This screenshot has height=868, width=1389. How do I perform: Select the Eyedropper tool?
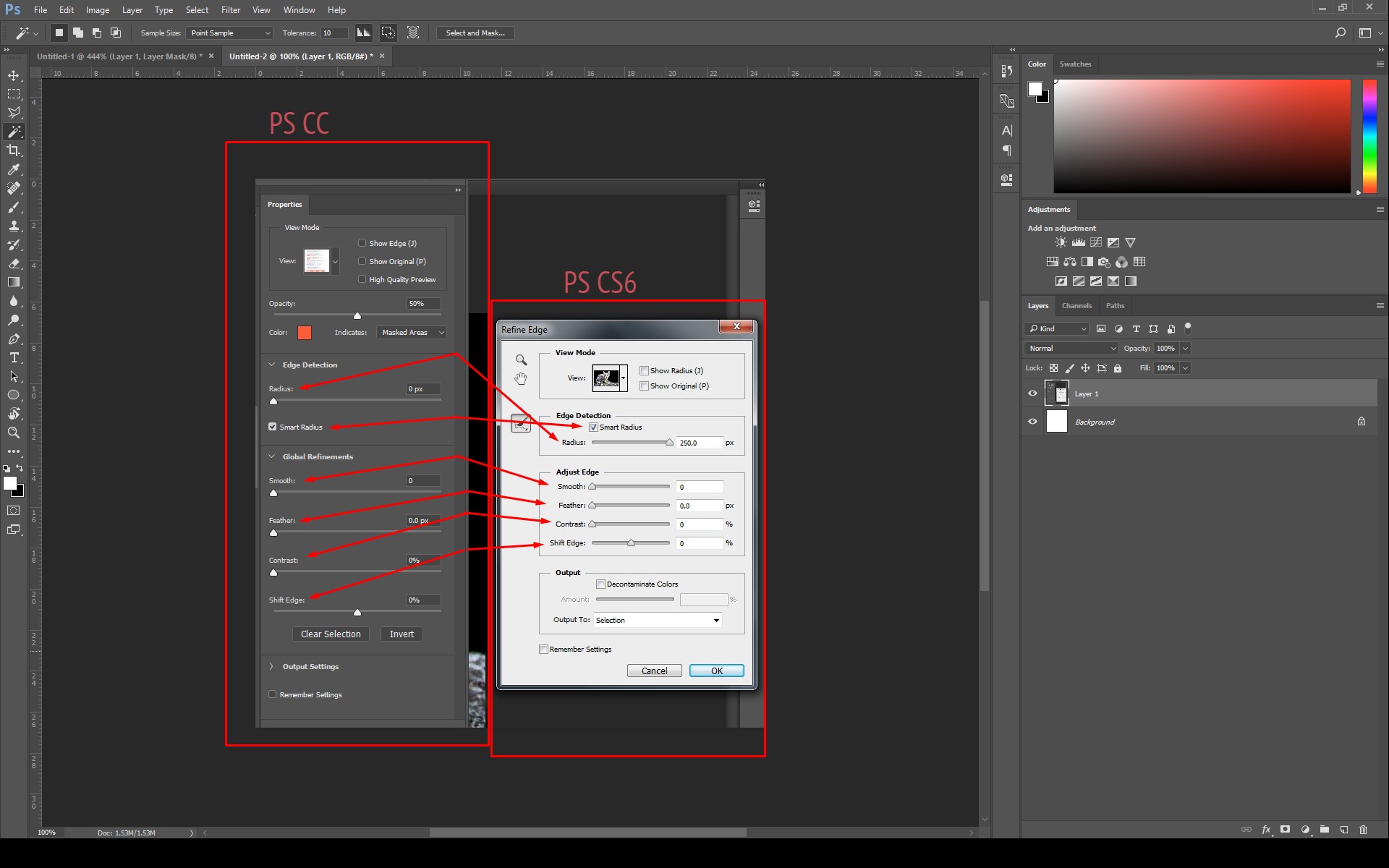pyautogui.click(x=14, y=169)
